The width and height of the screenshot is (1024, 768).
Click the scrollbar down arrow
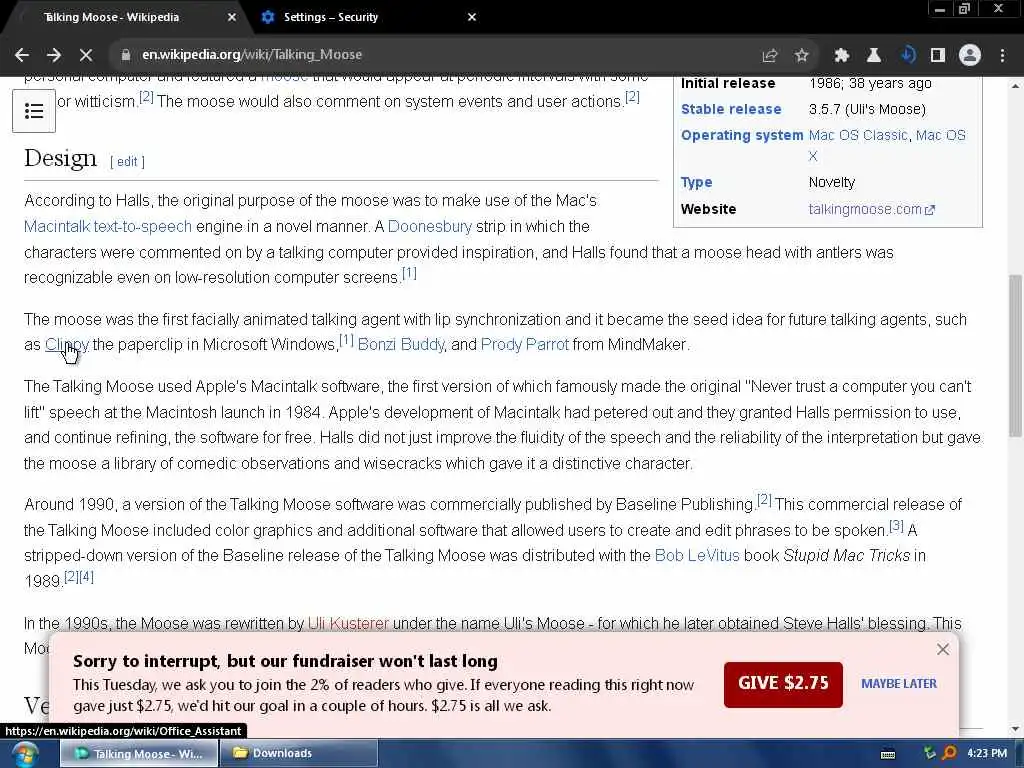[x=1015, y=729]
